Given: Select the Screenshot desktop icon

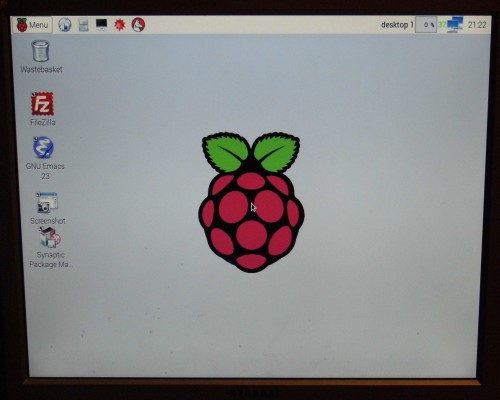Looking at the screenshot, I should tap(47, 208).
